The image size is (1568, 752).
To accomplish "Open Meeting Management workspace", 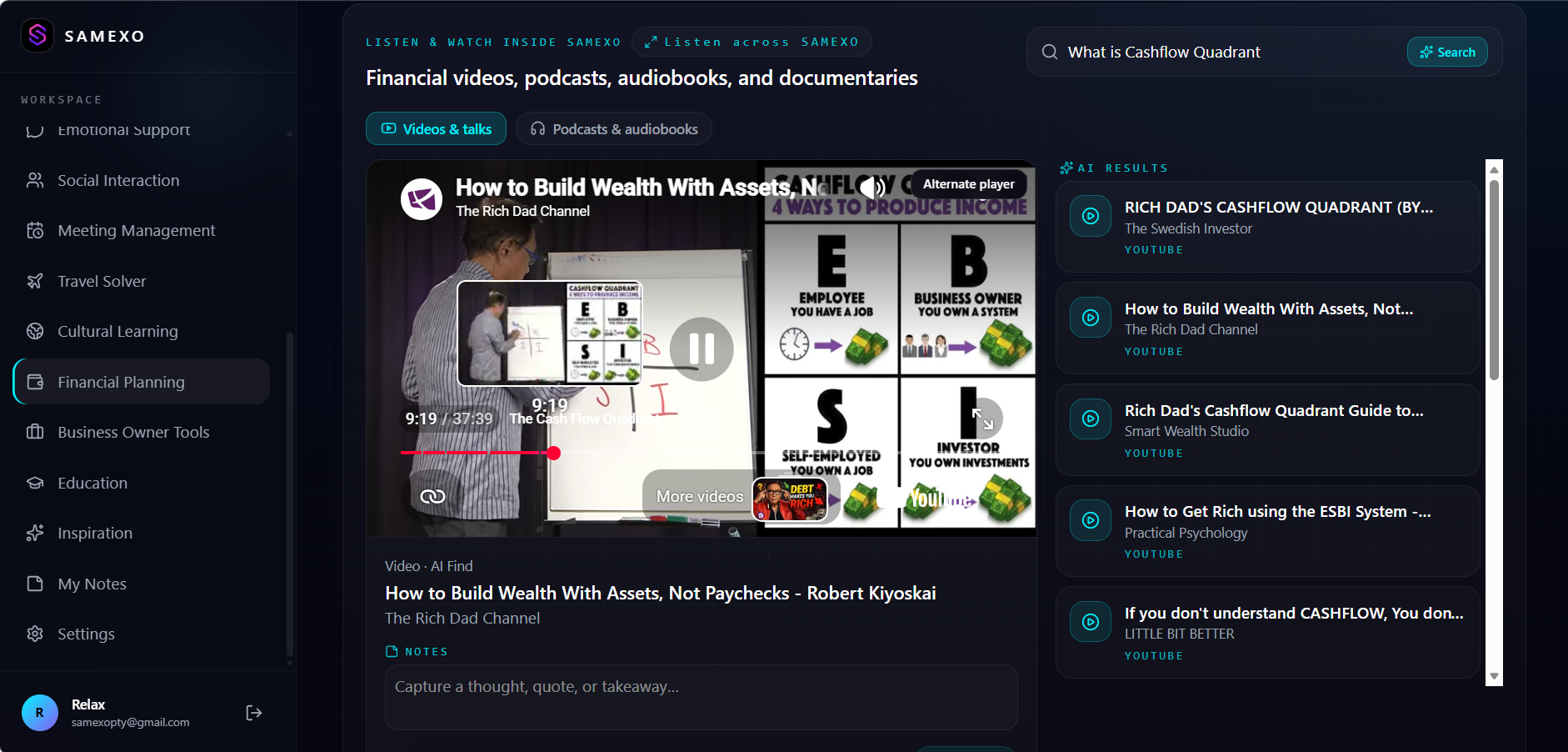I will (x=142, y=230).
